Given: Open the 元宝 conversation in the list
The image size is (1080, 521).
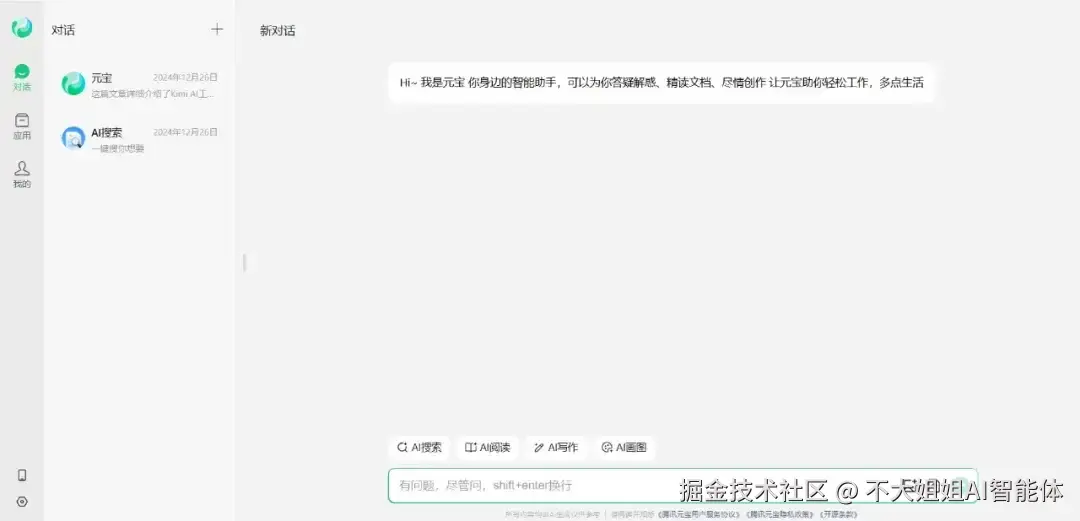Looking at the screenshot, I should coord(139,84).
